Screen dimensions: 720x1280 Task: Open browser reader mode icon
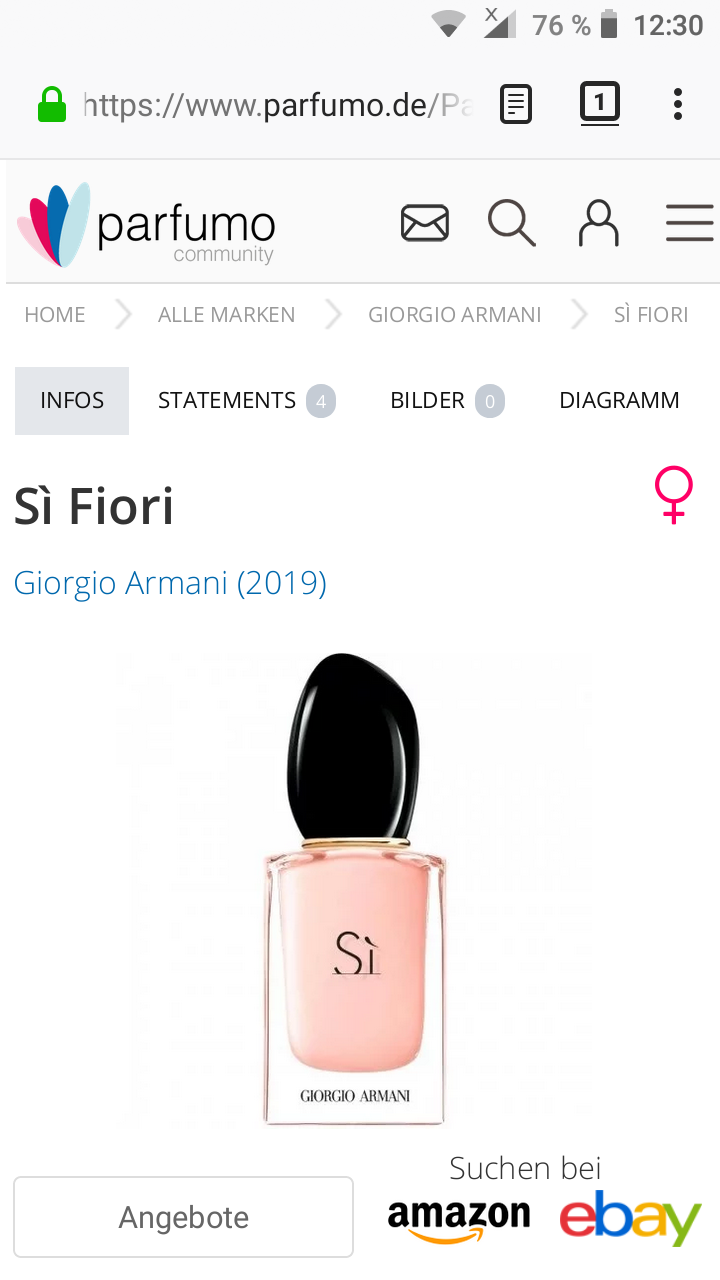point(516,104)
